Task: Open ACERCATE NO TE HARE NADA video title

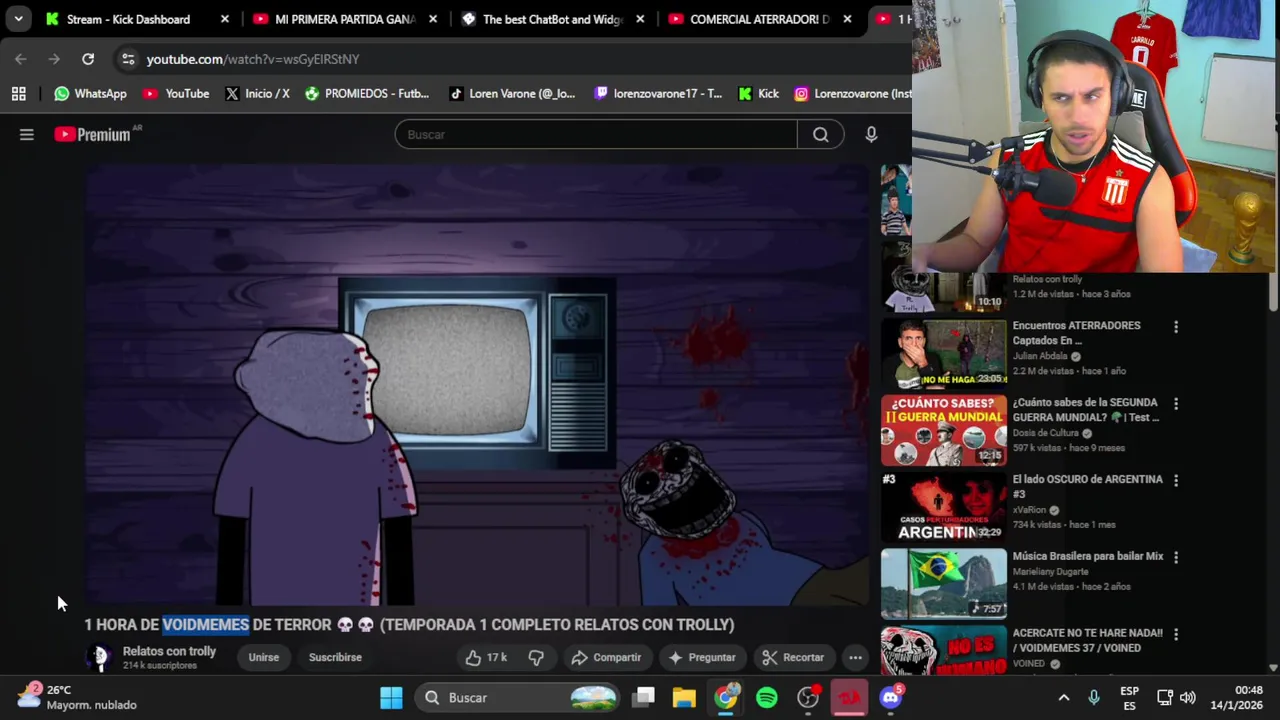Action: (1087, 640)
